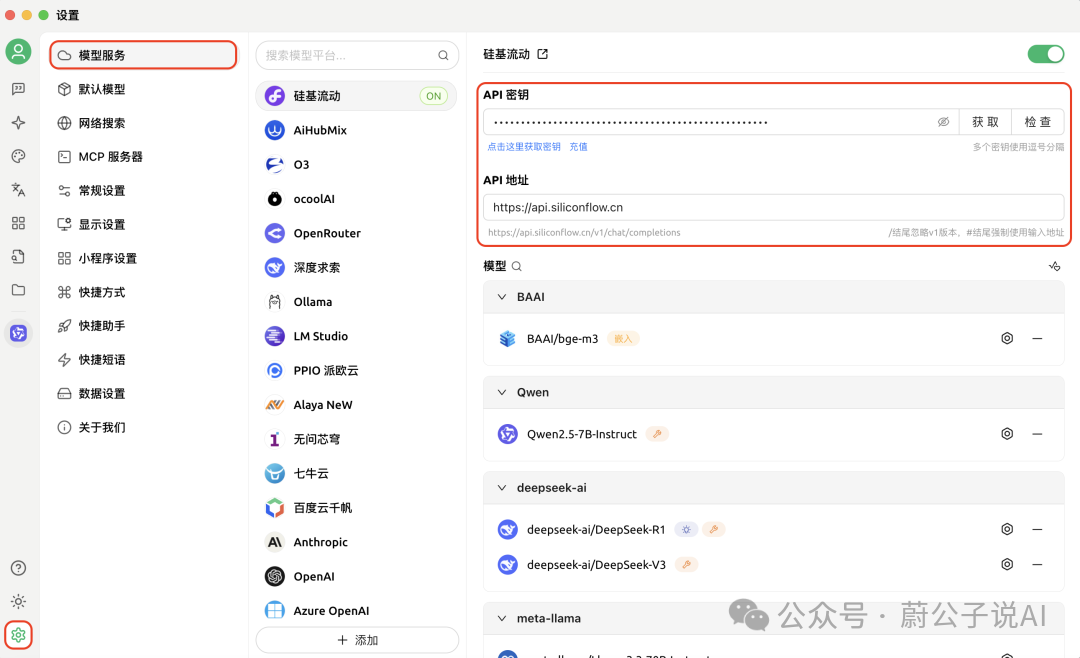The width and height of the screenshot is (1080, 658).
Task: Click the 检查 API key button
Action: pyautogui.click(x=1037, y=122)
